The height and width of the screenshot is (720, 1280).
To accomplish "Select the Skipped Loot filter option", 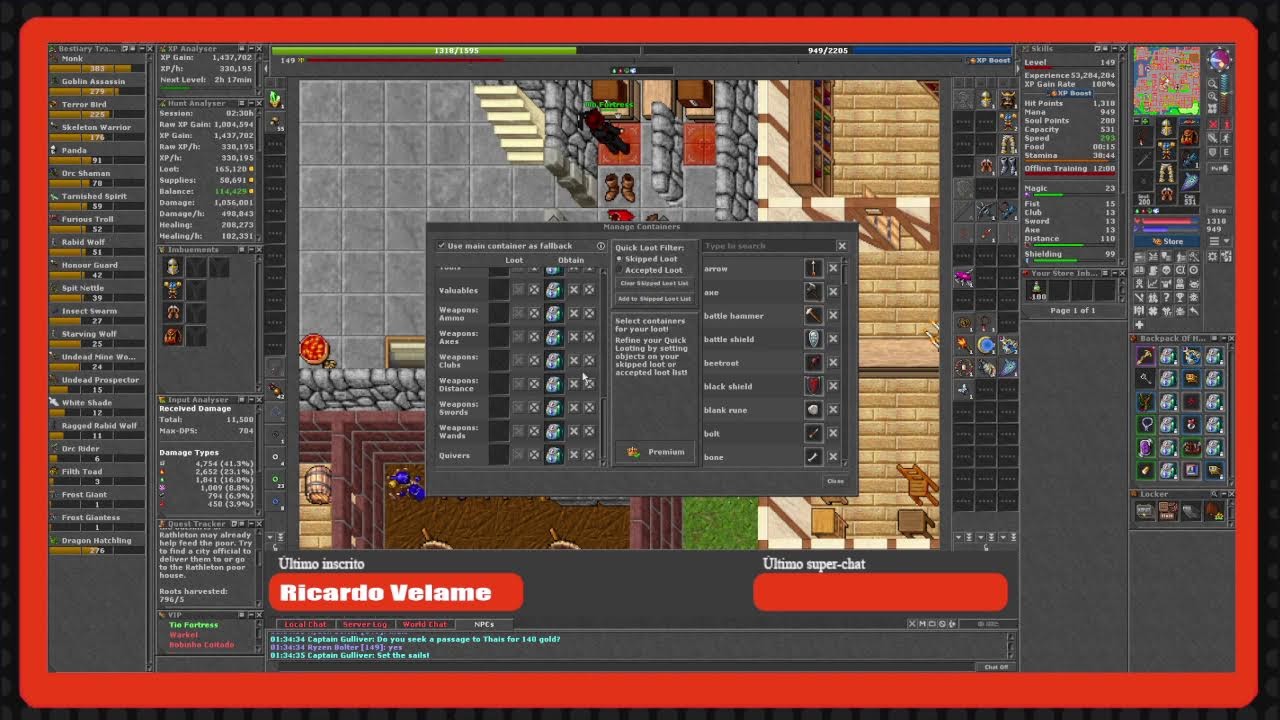I will 649,259.
